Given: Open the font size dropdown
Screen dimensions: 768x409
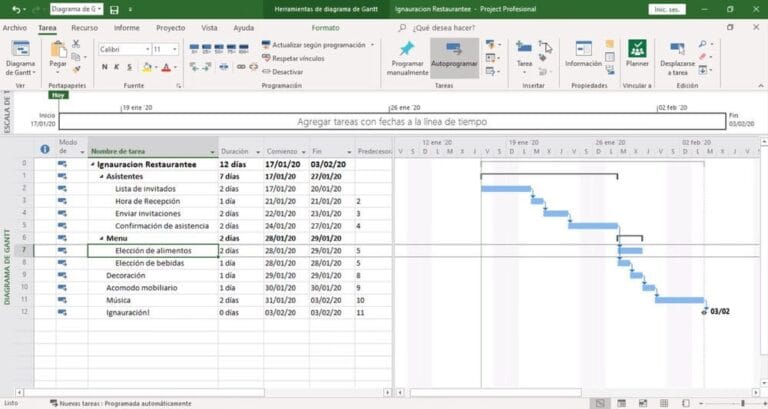Looking at the screenshot, I should tap(175, 48).
